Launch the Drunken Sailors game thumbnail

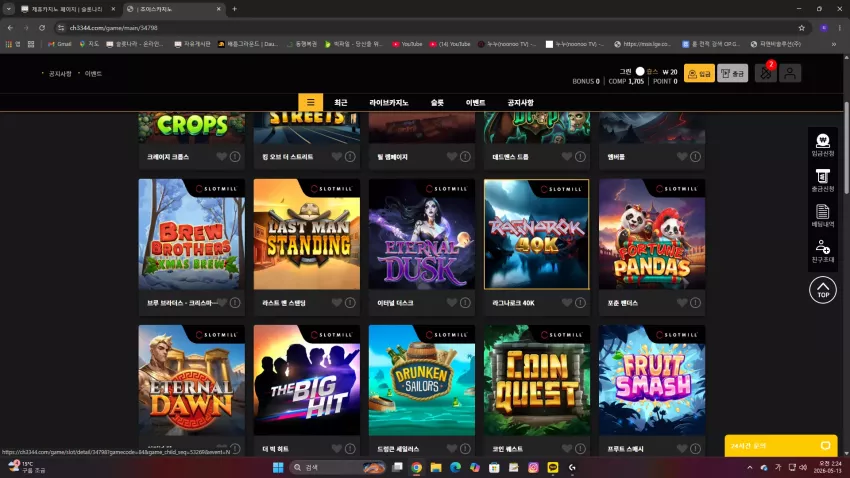[421, 380]
